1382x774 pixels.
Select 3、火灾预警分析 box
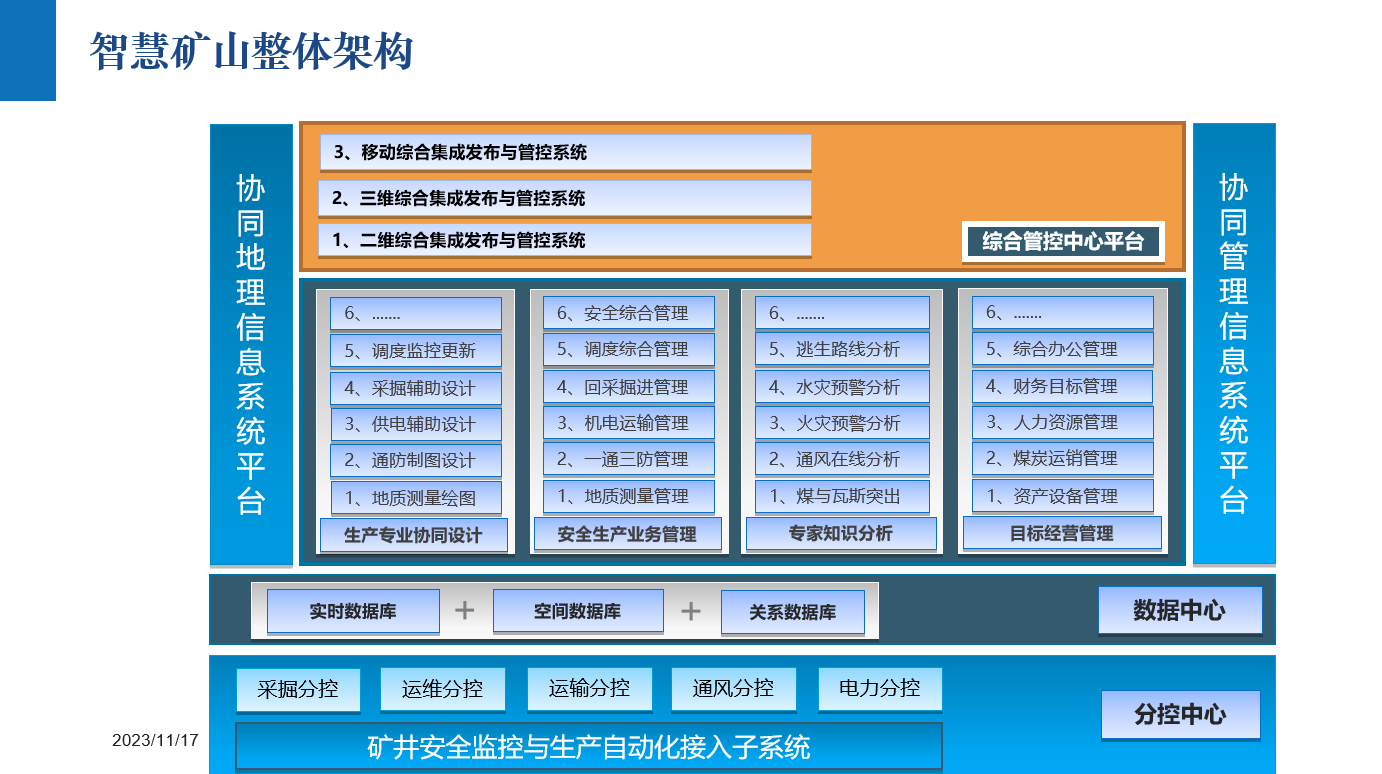pos(842,423)
